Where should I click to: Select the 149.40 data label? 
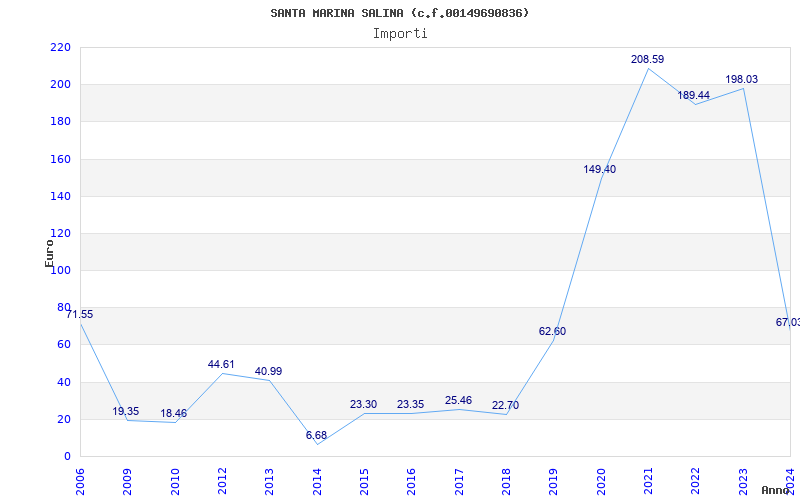coord(599,169)
